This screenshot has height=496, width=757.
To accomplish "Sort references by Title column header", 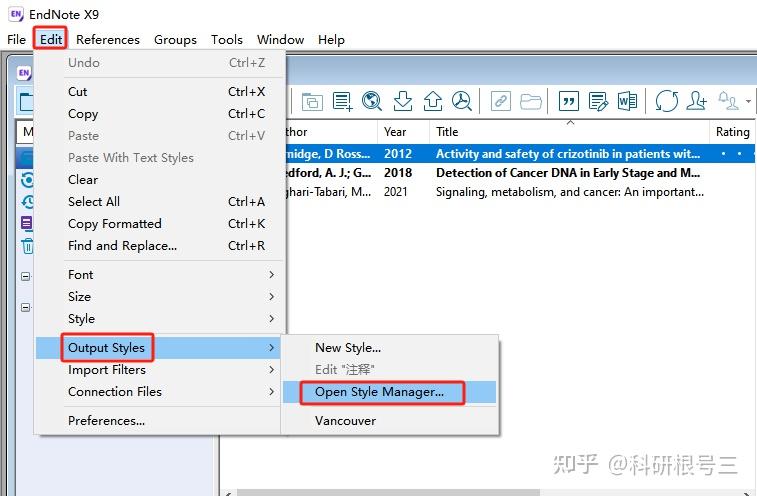I will (x=569, y=132).
